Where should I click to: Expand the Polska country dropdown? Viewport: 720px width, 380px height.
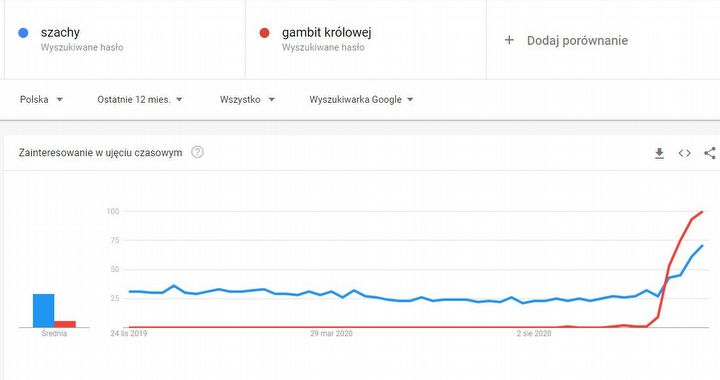(x=41, y=99)
